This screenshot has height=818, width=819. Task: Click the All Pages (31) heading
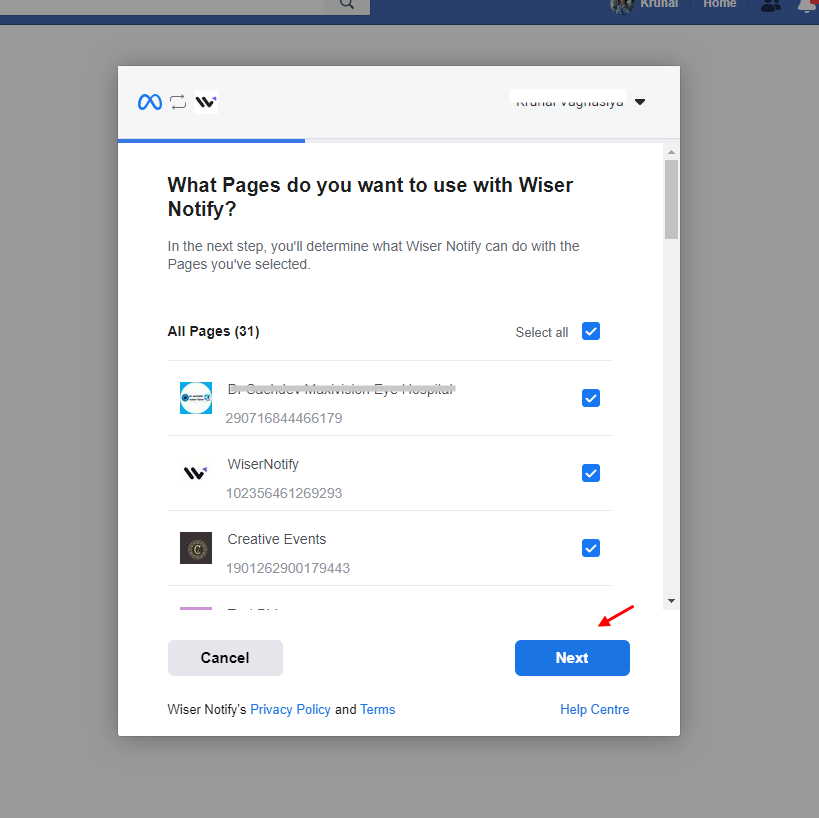(x=213, y=331)
